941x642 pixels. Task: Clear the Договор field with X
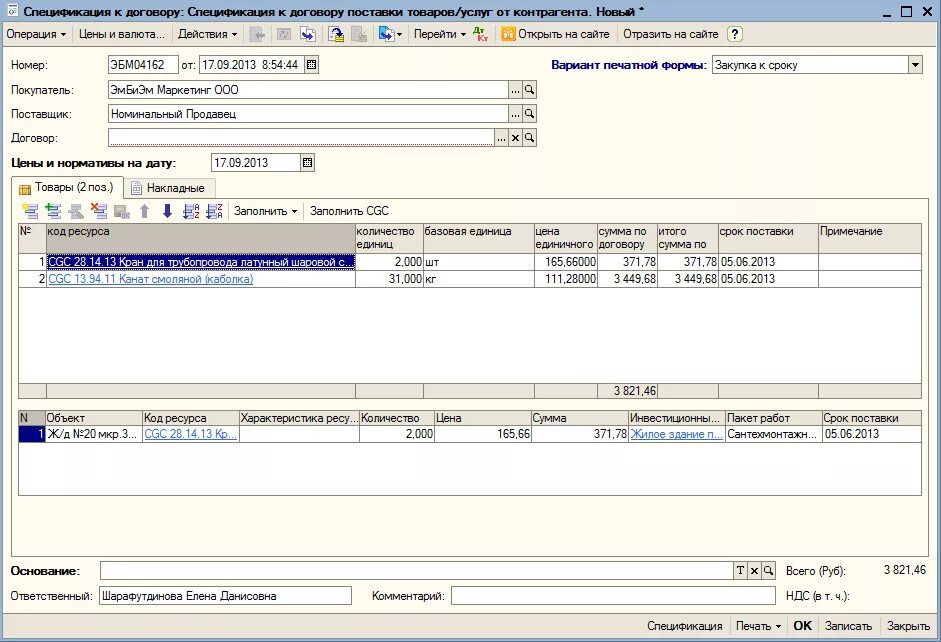[x=516, y=138]
